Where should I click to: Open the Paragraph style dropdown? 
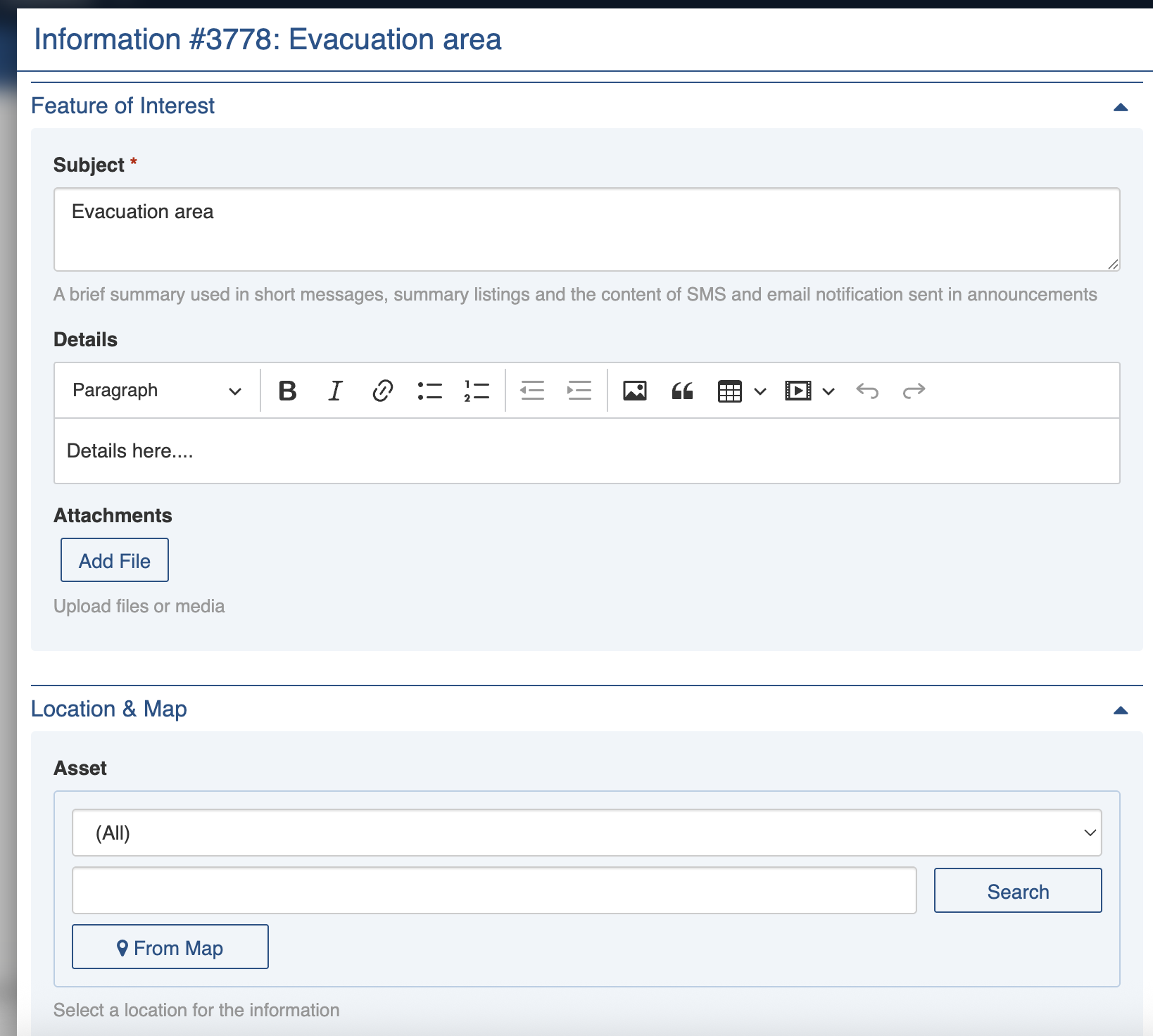[157, 391]
